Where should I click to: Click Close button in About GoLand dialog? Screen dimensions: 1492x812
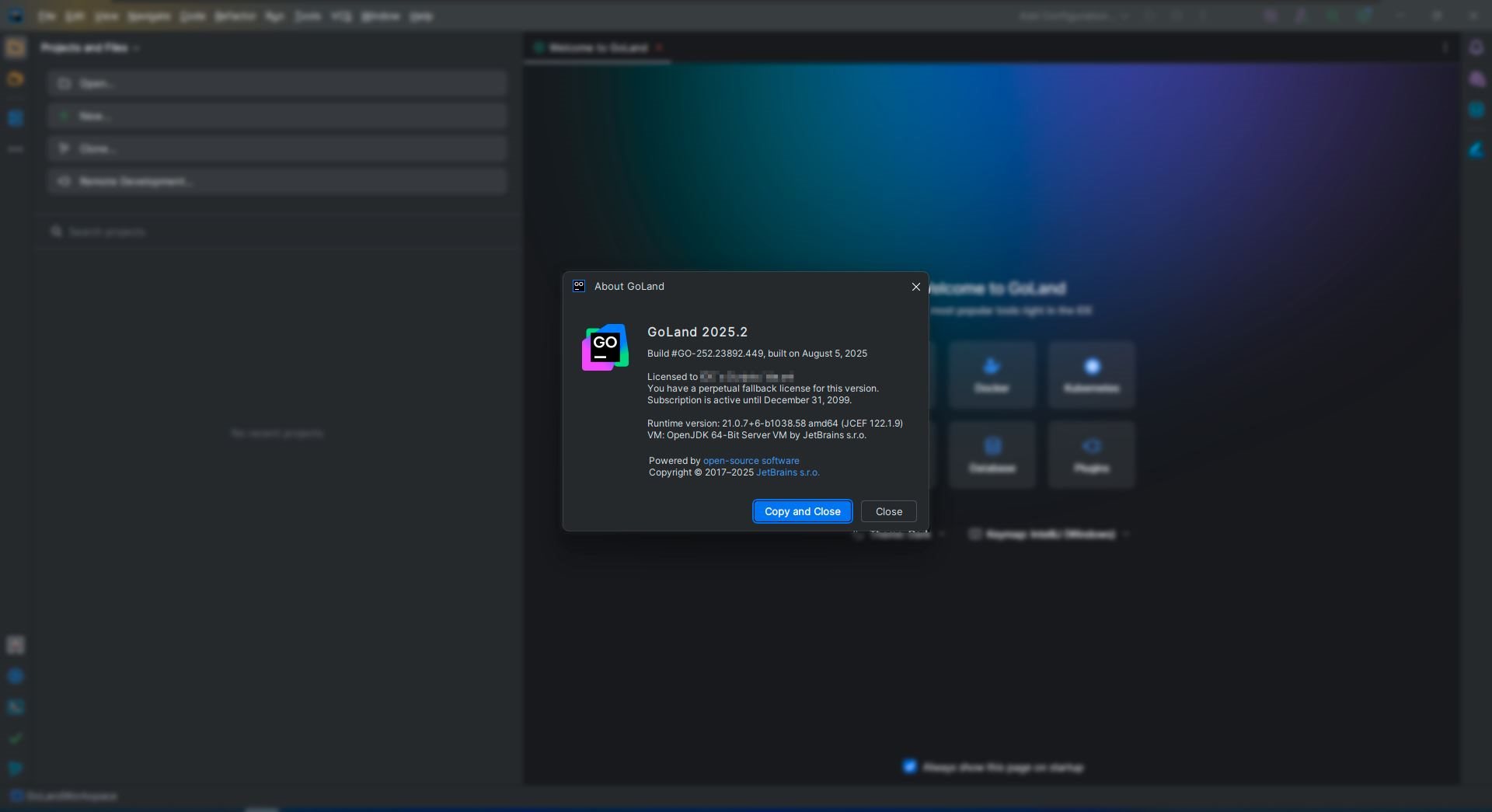coord(888,511)
